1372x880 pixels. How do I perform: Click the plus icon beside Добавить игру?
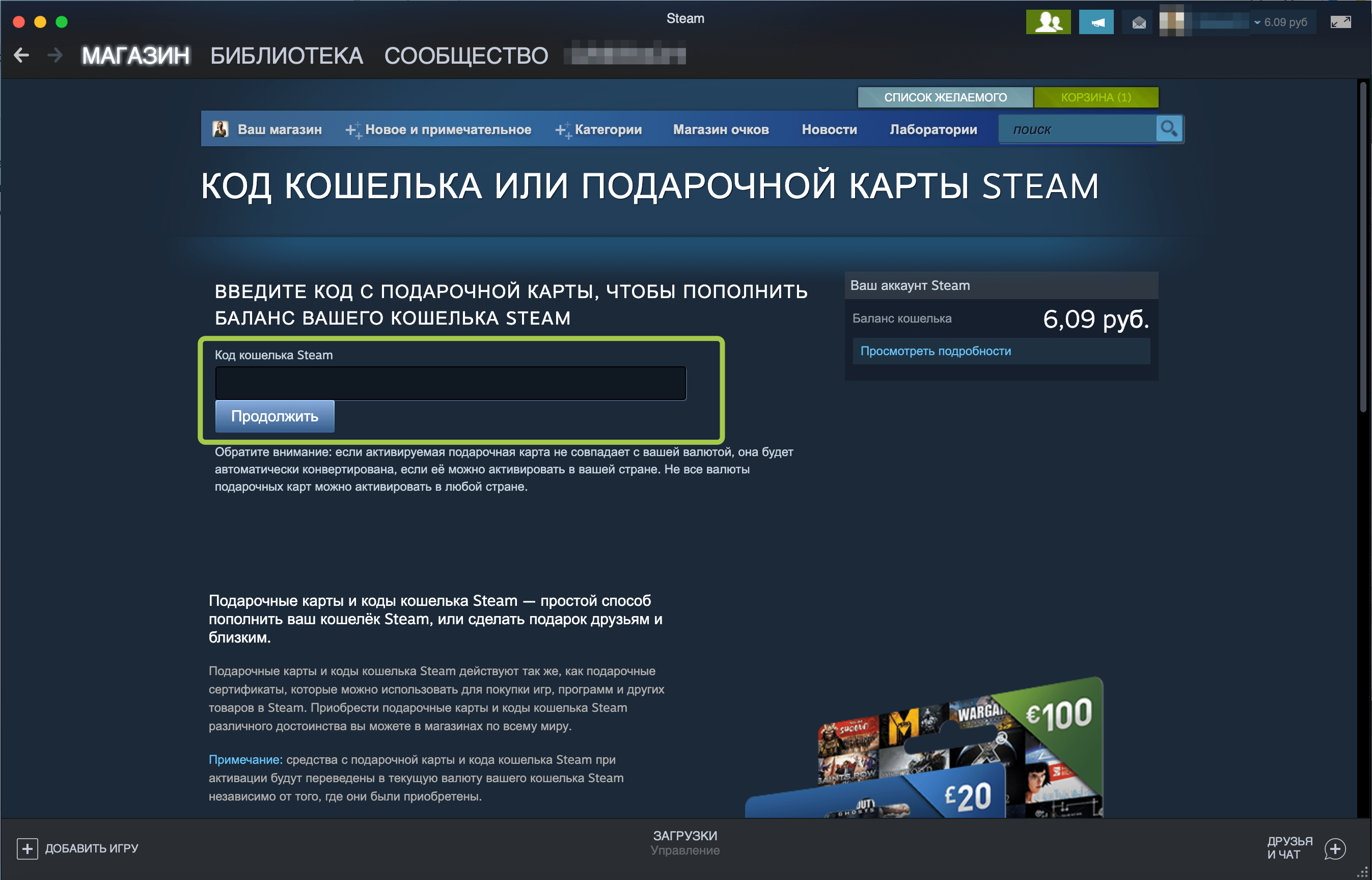[x=28, y=848]
